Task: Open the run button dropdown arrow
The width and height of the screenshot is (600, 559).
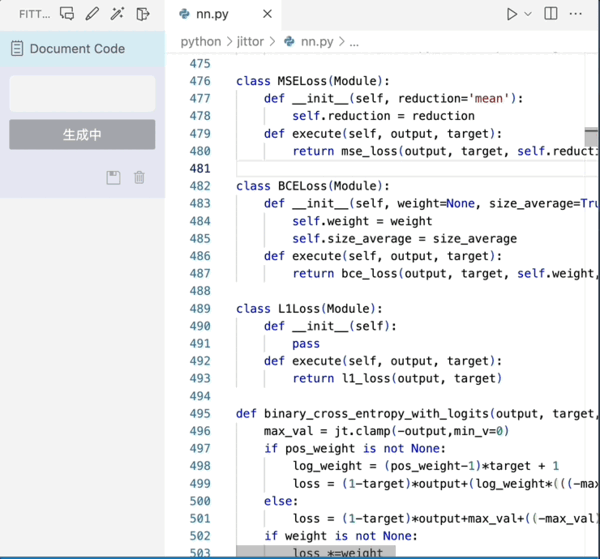Action: [x=527, y=14]
